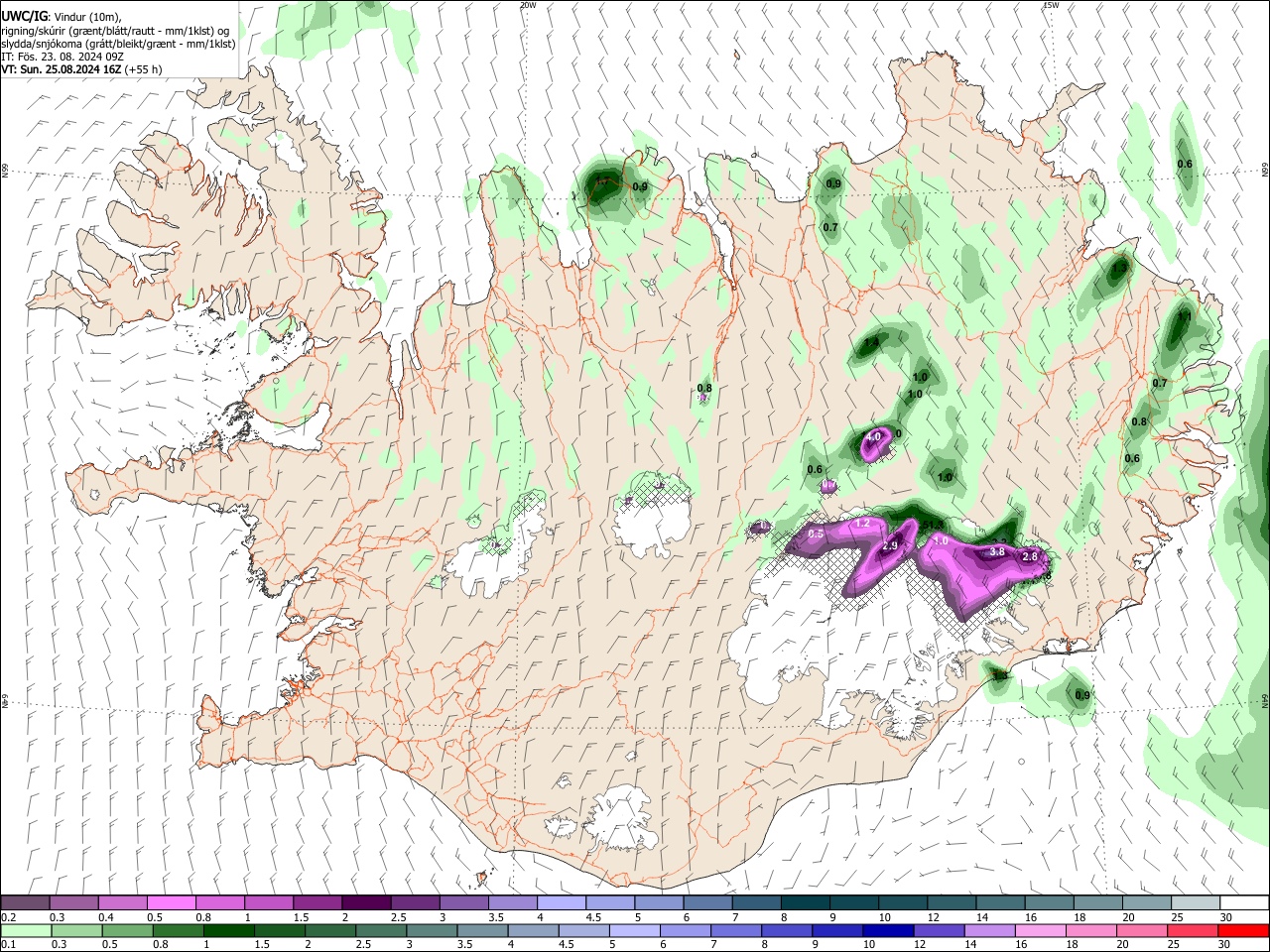Pick the bright pink 0.5–0.8 snow legend swatch
The height and width of the screenshot is (952, 1270).
171,902
